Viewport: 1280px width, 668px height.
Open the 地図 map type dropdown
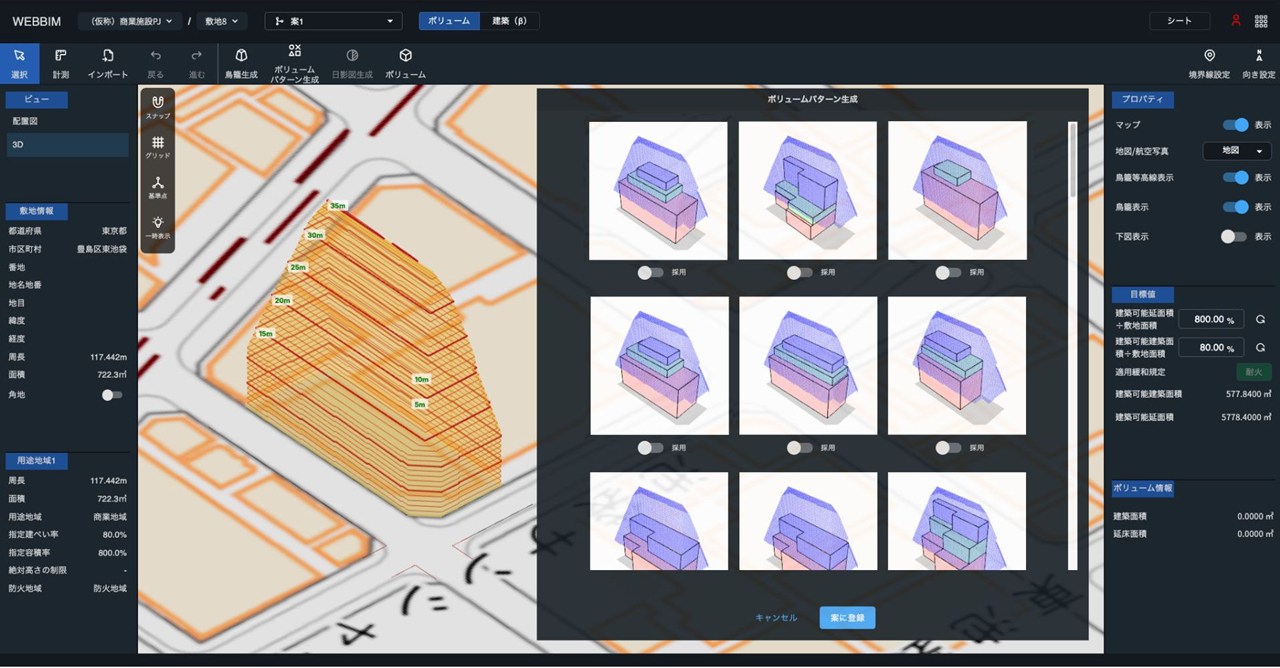pos(1236,151)
